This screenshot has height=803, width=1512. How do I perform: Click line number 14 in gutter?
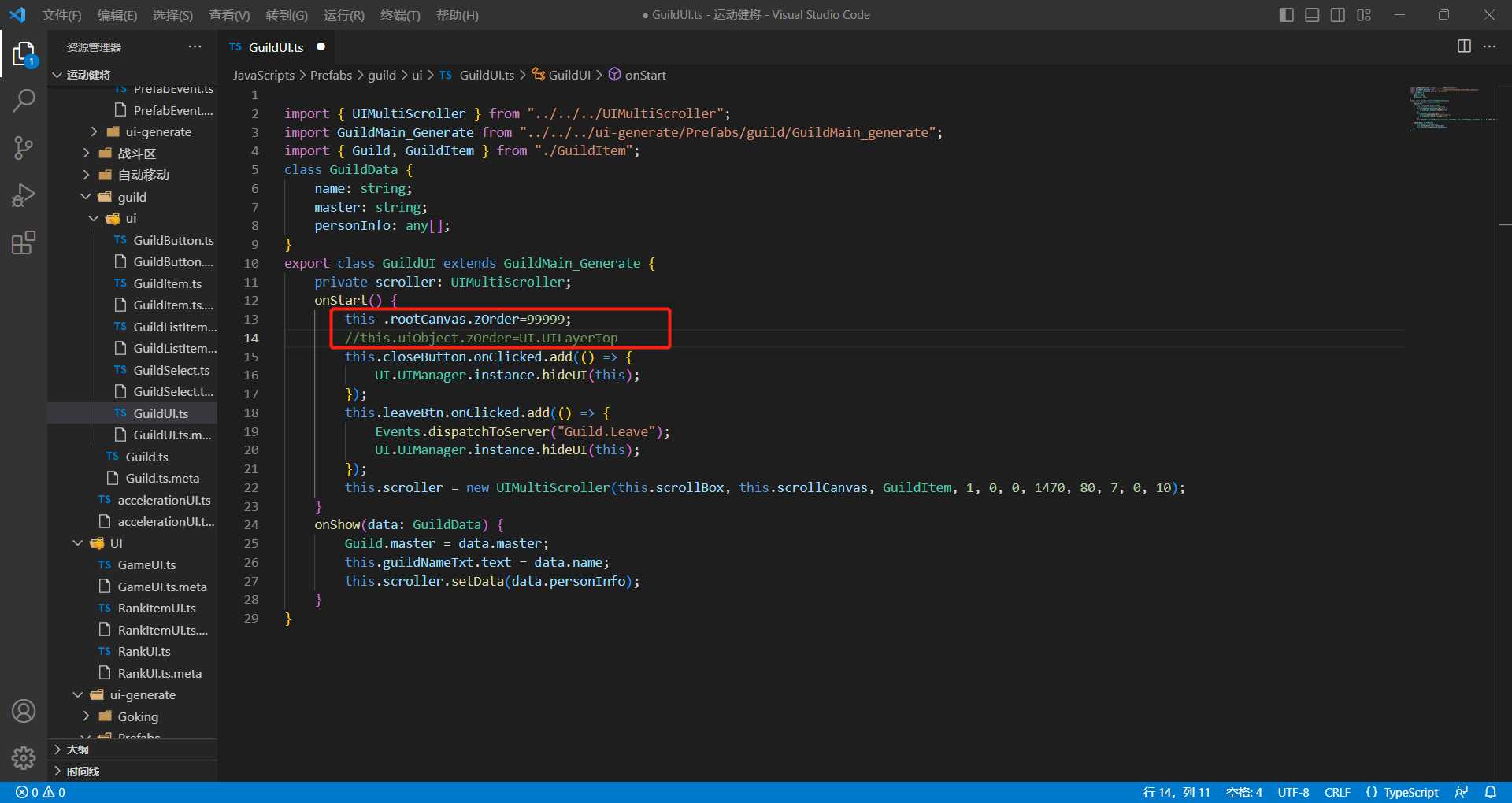(x=250, y=338)
